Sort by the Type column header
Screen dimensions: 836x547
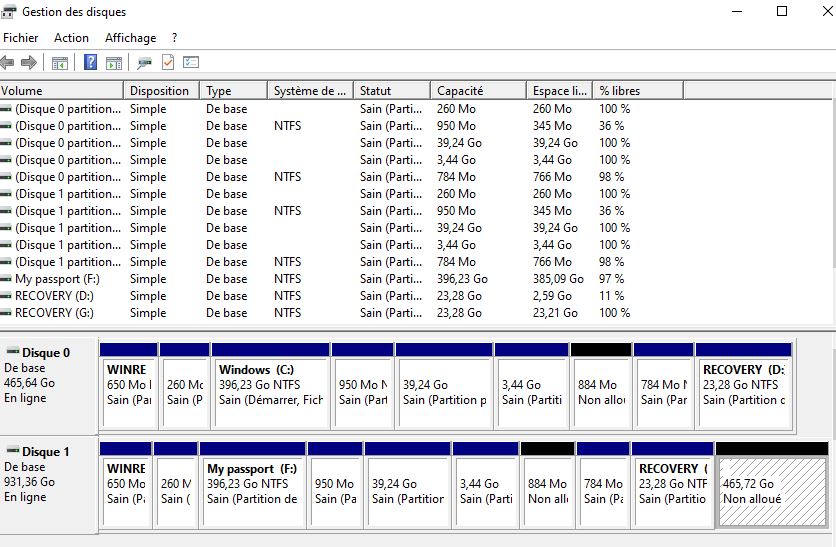pyautogui.click(x=234, y=91)
